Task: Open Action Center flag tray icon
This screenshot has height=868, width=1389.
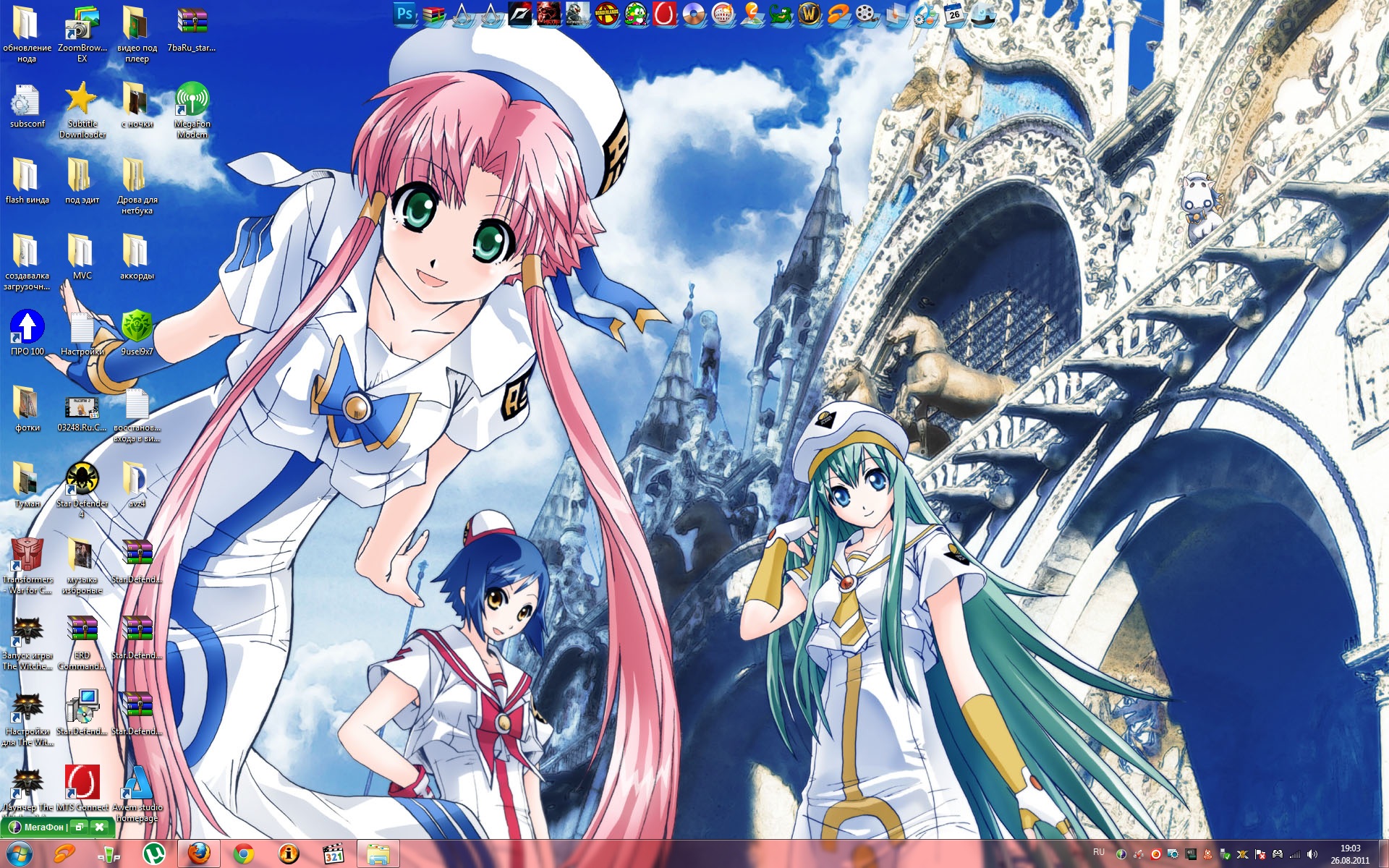Action: (x=1260, y=854)
